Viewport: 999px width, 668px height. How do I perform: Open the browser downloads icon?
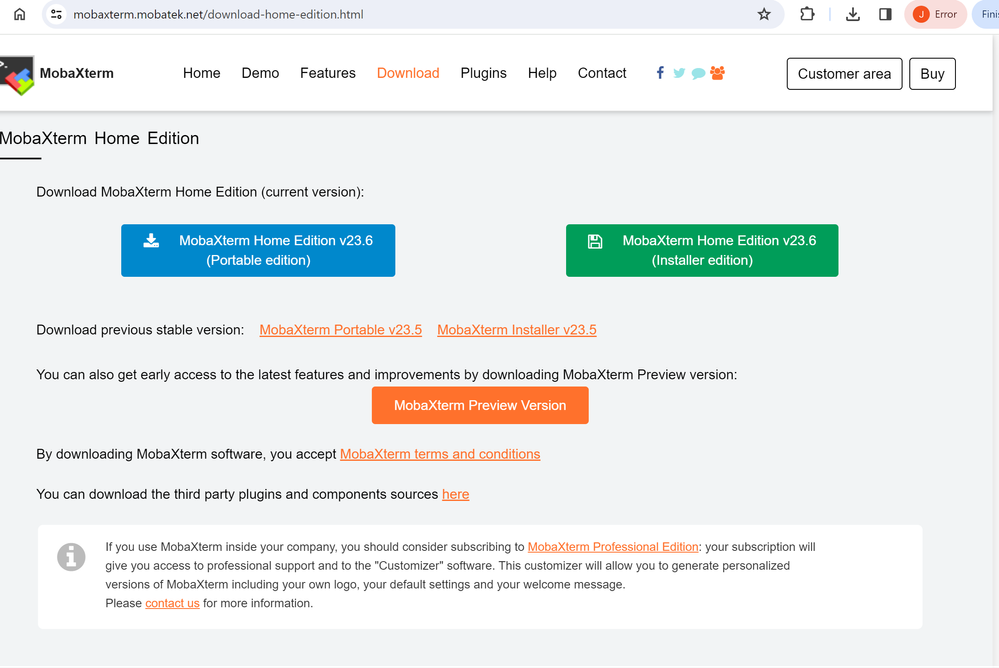click(x=853, y=14)
